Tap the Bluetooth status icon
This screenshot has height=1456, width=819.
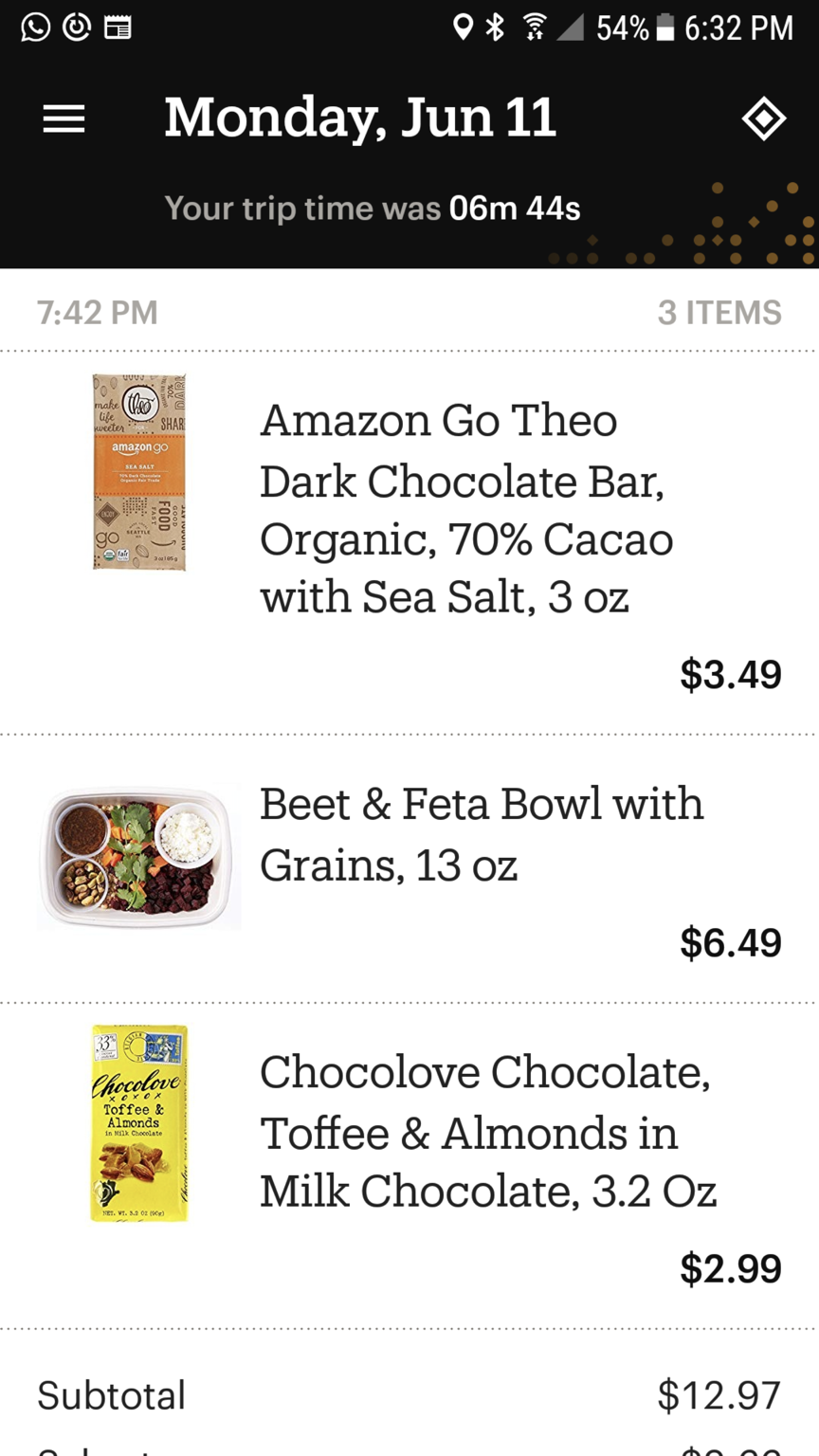[495, 27]
